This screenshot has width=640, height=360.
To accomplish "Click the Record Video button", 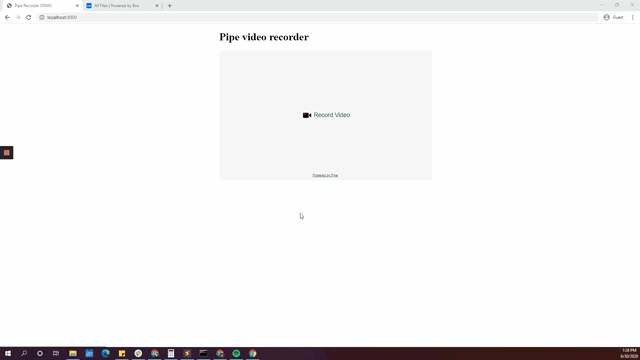I will click(x=326, y=115).
